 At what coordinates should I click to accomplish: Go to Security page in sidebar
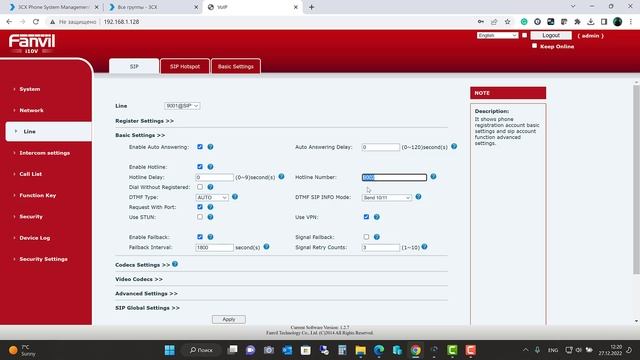pos(31,216)
